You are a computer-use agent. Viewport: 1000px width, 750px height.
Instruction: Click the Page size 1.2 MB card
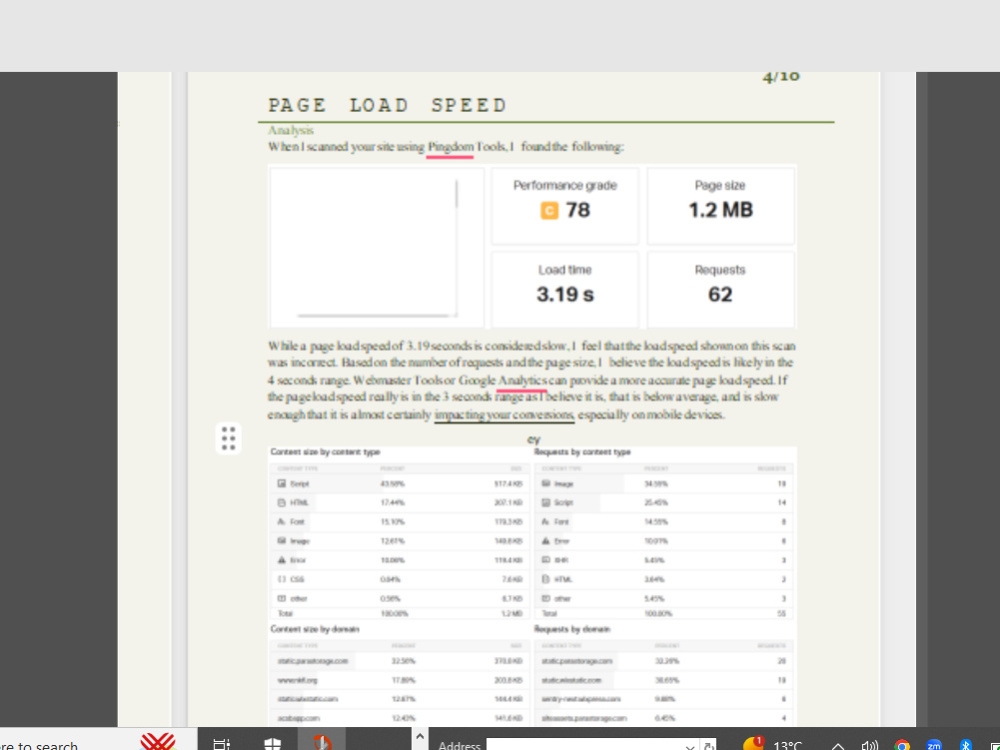(x=721, y=206)
